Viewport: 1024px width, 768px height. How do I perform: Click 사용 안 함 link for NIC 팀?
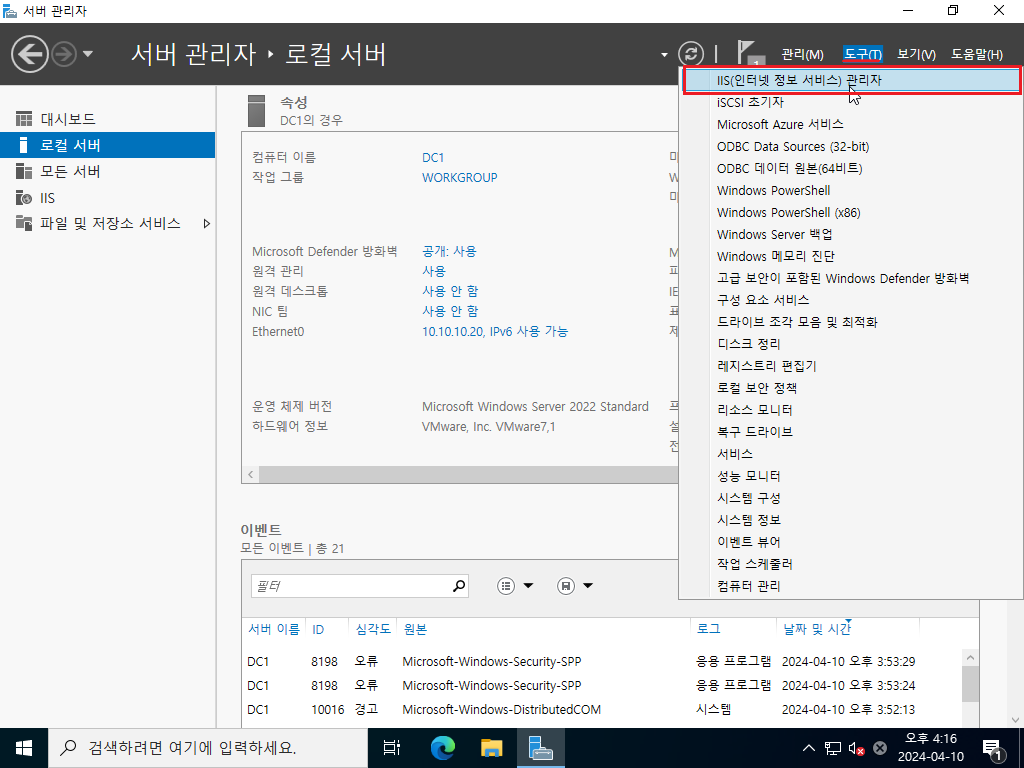450,312
